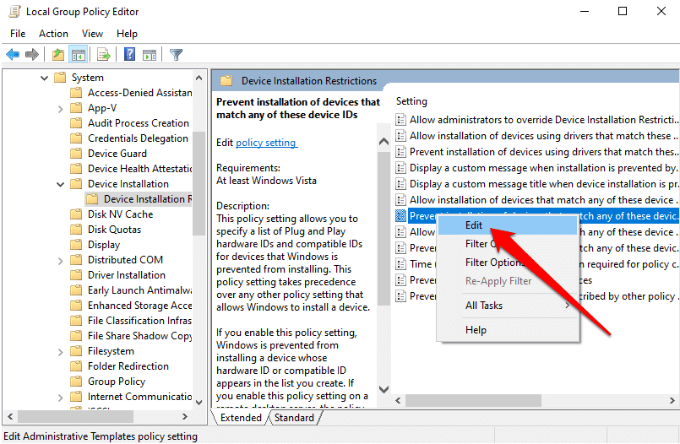Click tree pane horizontal scroll right arrow
The height and width of the screenshot is (444, 680).
[x=185, y=417]
